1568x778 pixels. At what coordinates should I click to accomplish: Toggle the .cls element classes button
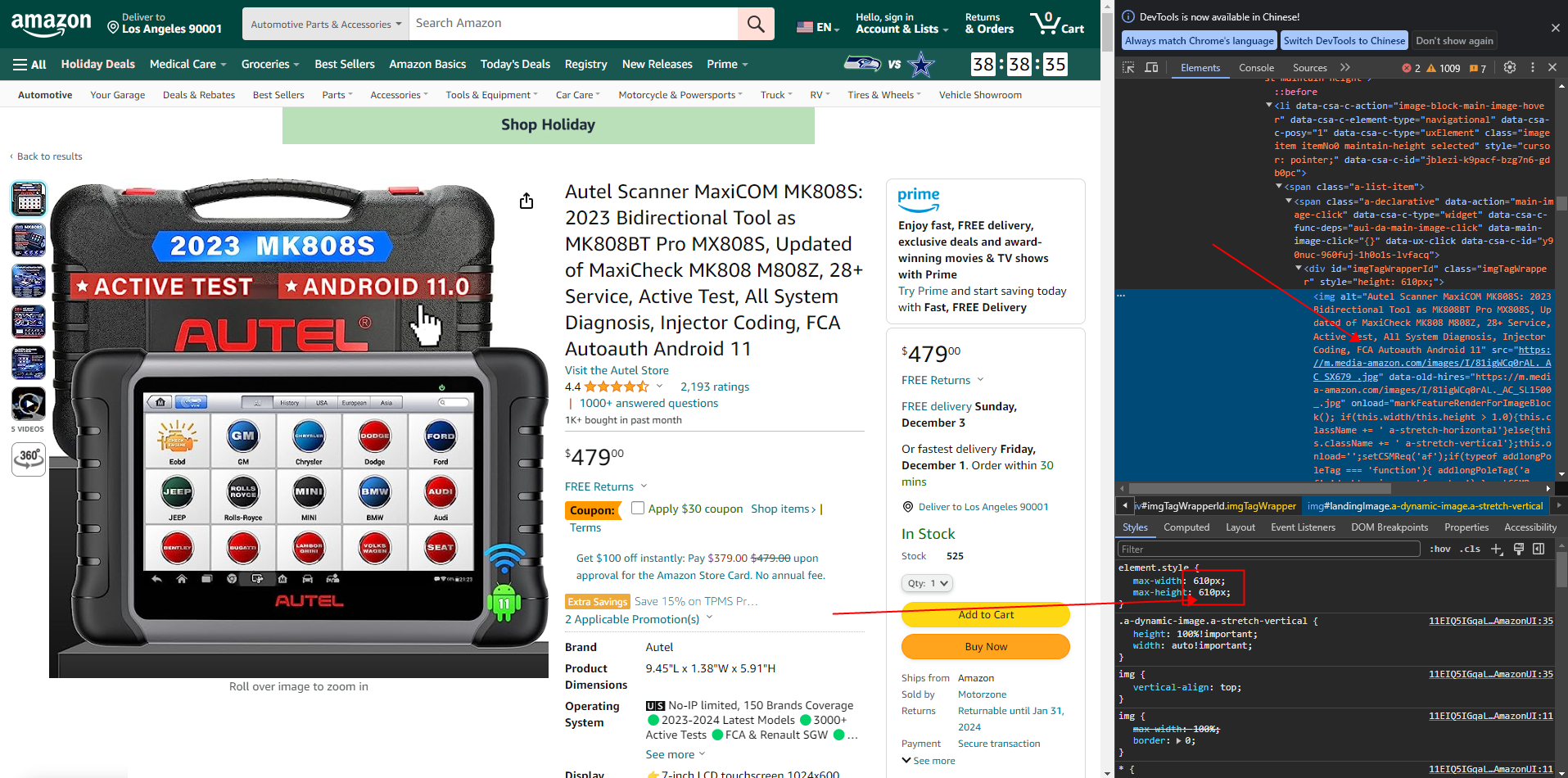[x=1471, y=549]
